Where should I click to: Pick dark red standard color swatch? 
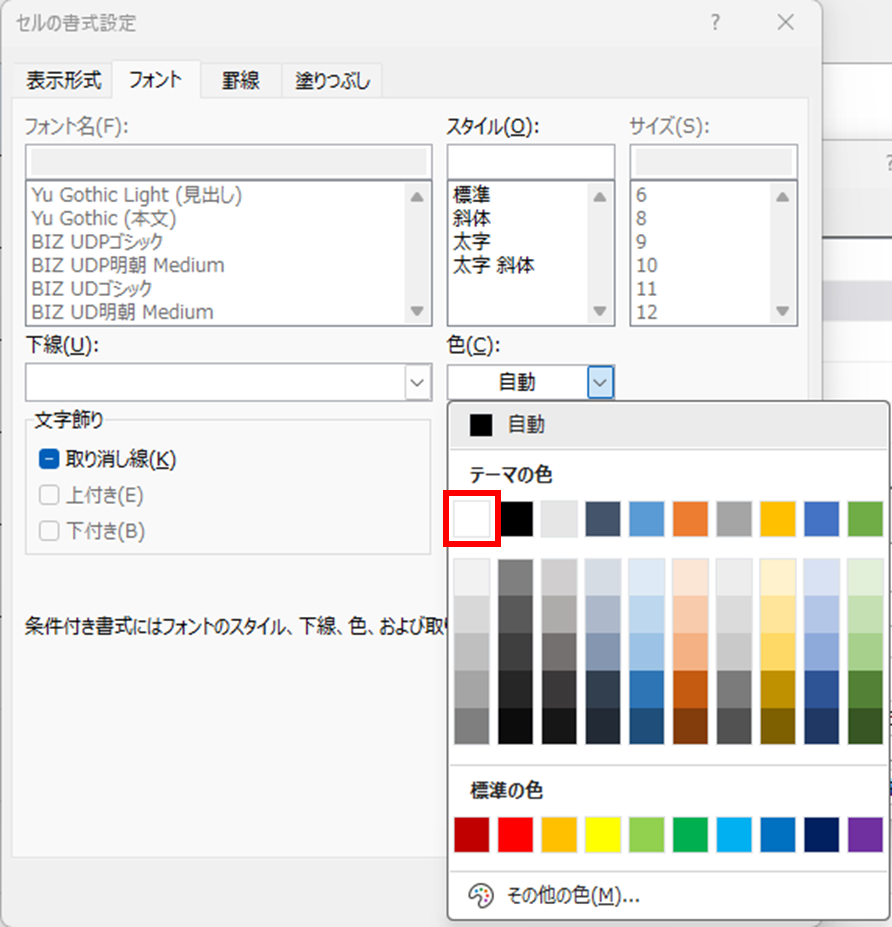click(x=472, y=834)
